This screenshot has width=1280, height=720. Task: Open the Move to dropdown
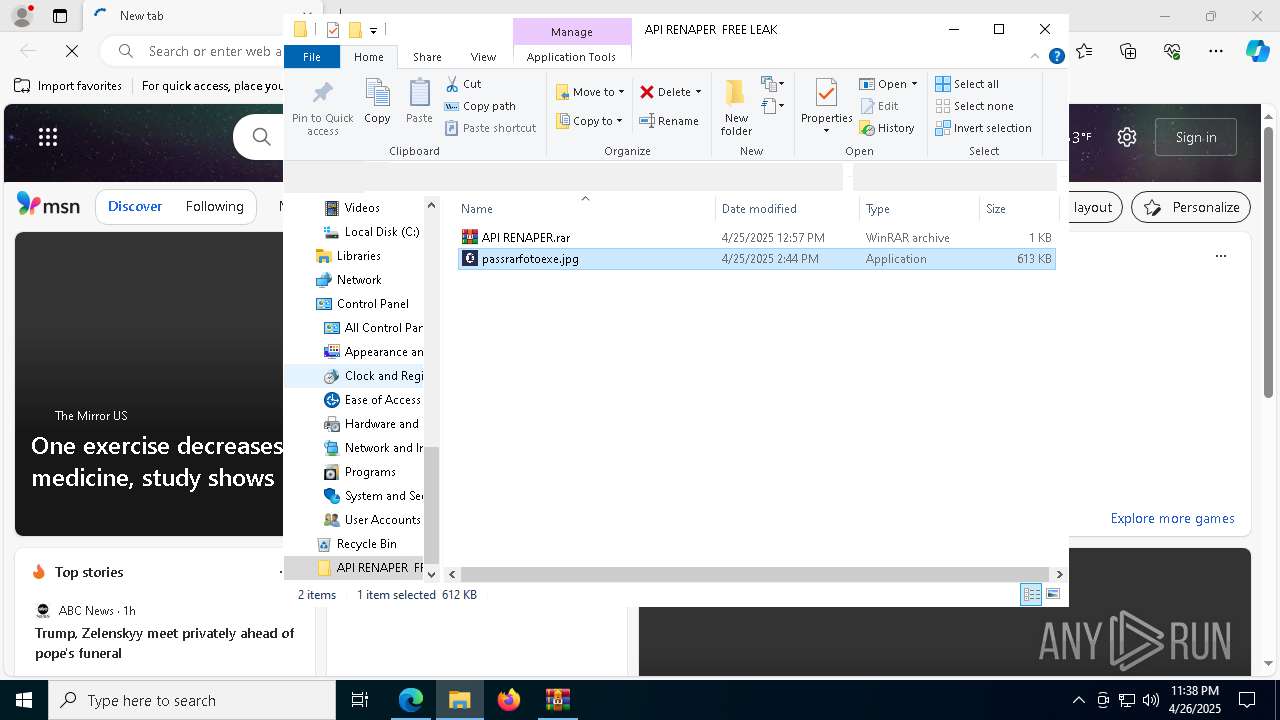click(x=590, y=92)
